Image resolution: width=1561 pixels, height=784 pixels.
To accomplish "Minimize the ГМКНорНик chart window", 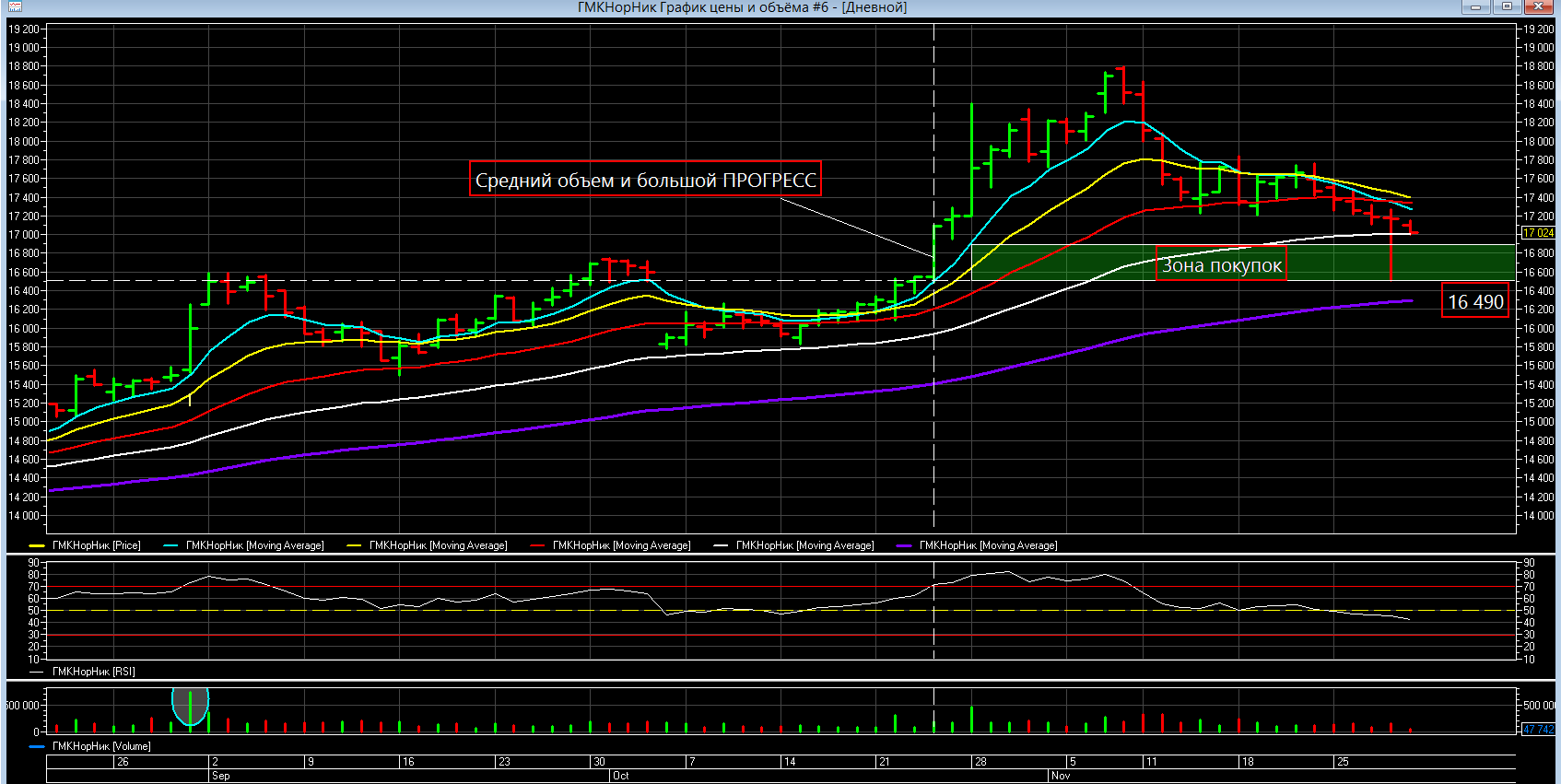I will click(x=1476, y=7).
